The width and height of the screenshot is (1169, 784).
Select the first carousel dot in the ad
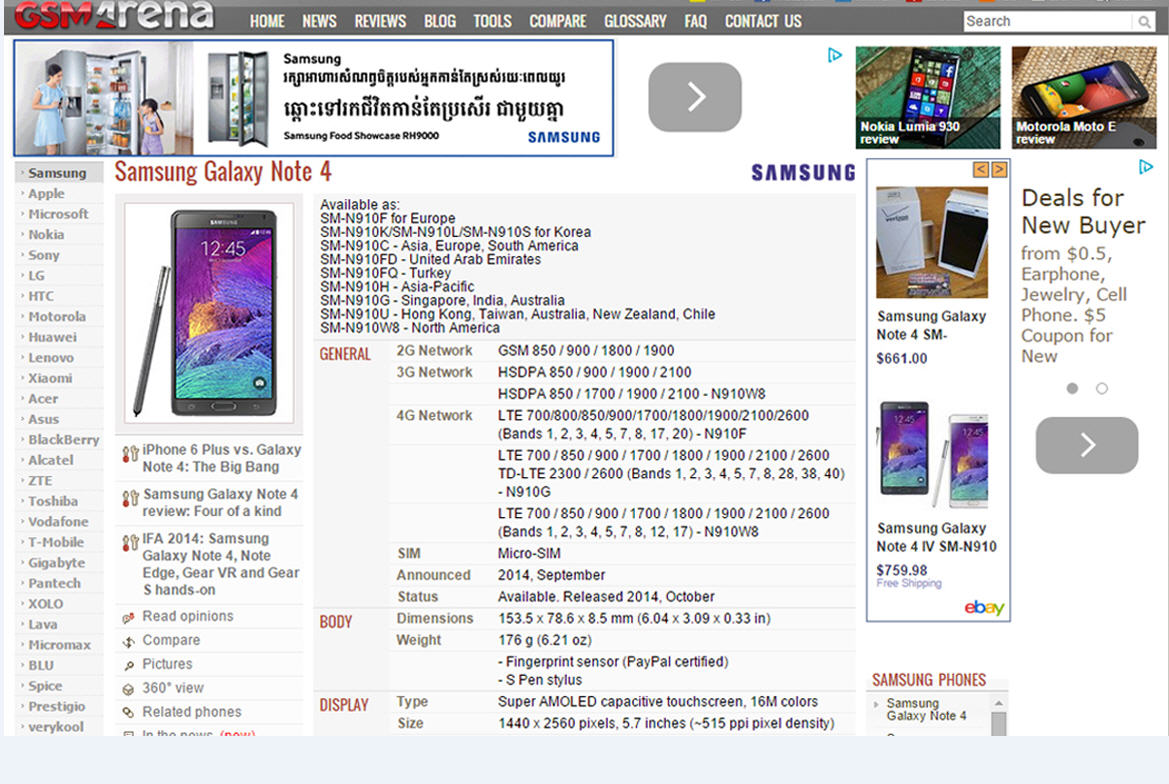tap(1072, 388)
